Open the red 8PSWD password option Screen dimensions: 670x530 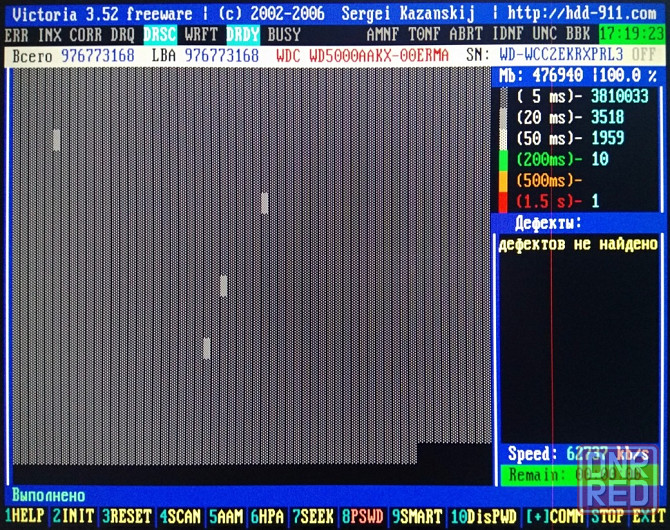pyautogui.click(x=315, y=517)
